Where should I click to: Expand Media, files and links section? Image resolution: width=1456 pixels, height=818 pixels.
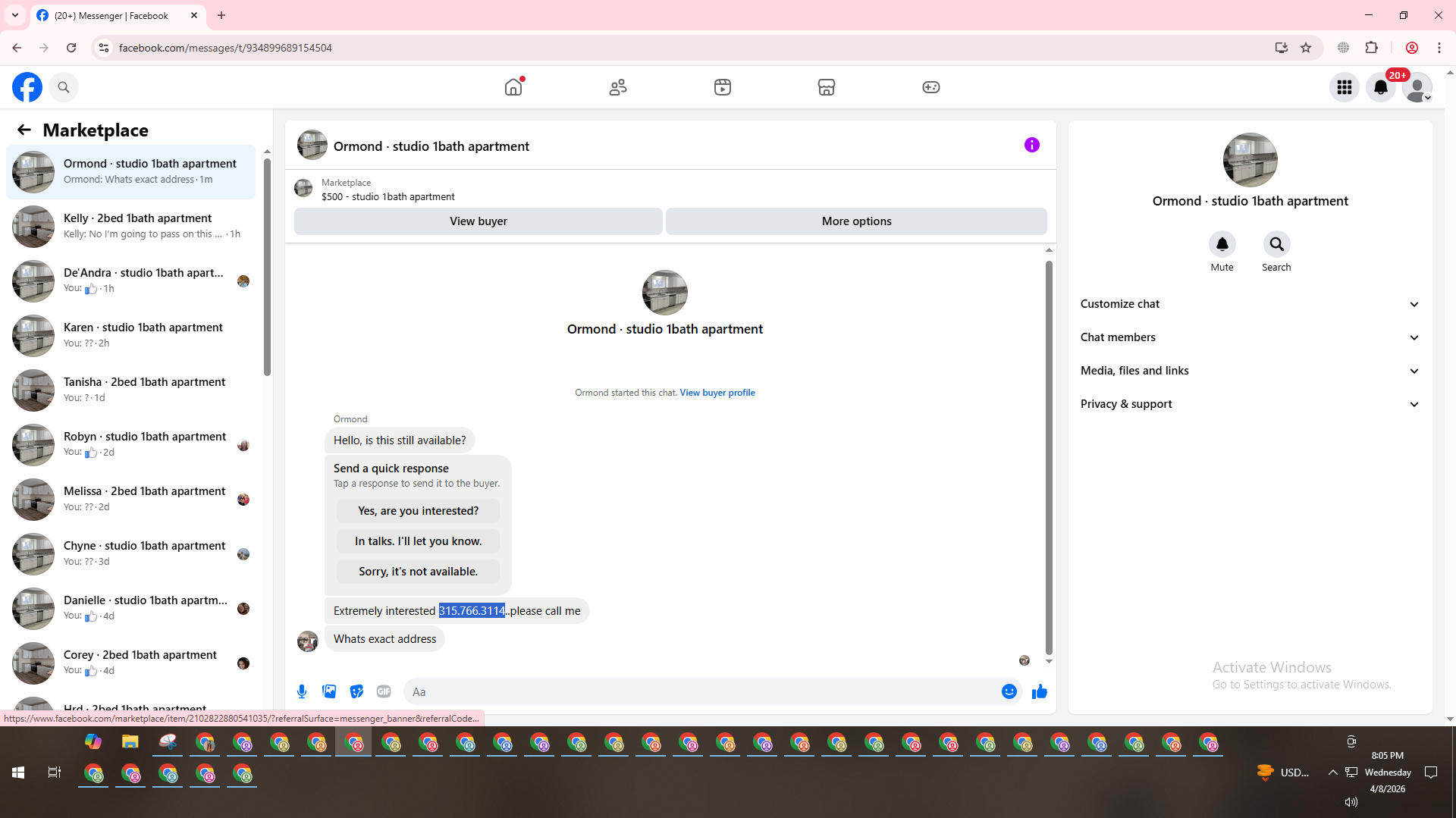point(1250,371)
